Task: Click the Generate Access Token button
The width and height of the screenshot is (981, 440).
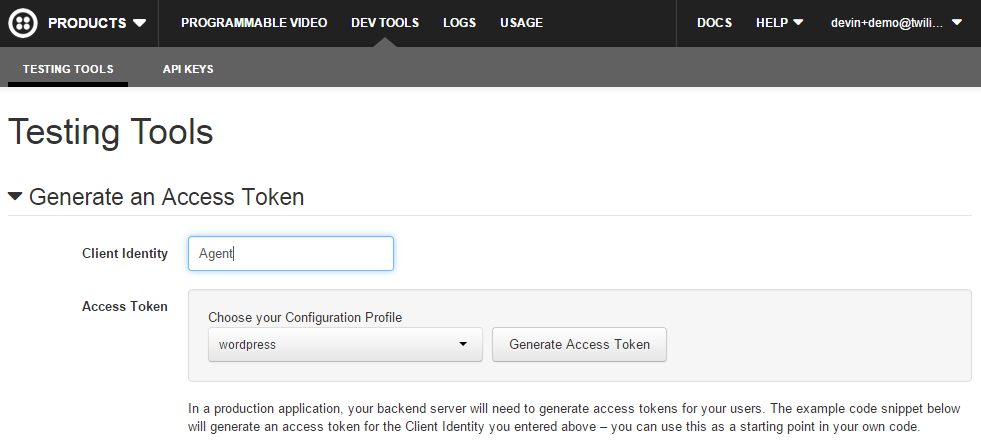Action: [579, 344]
